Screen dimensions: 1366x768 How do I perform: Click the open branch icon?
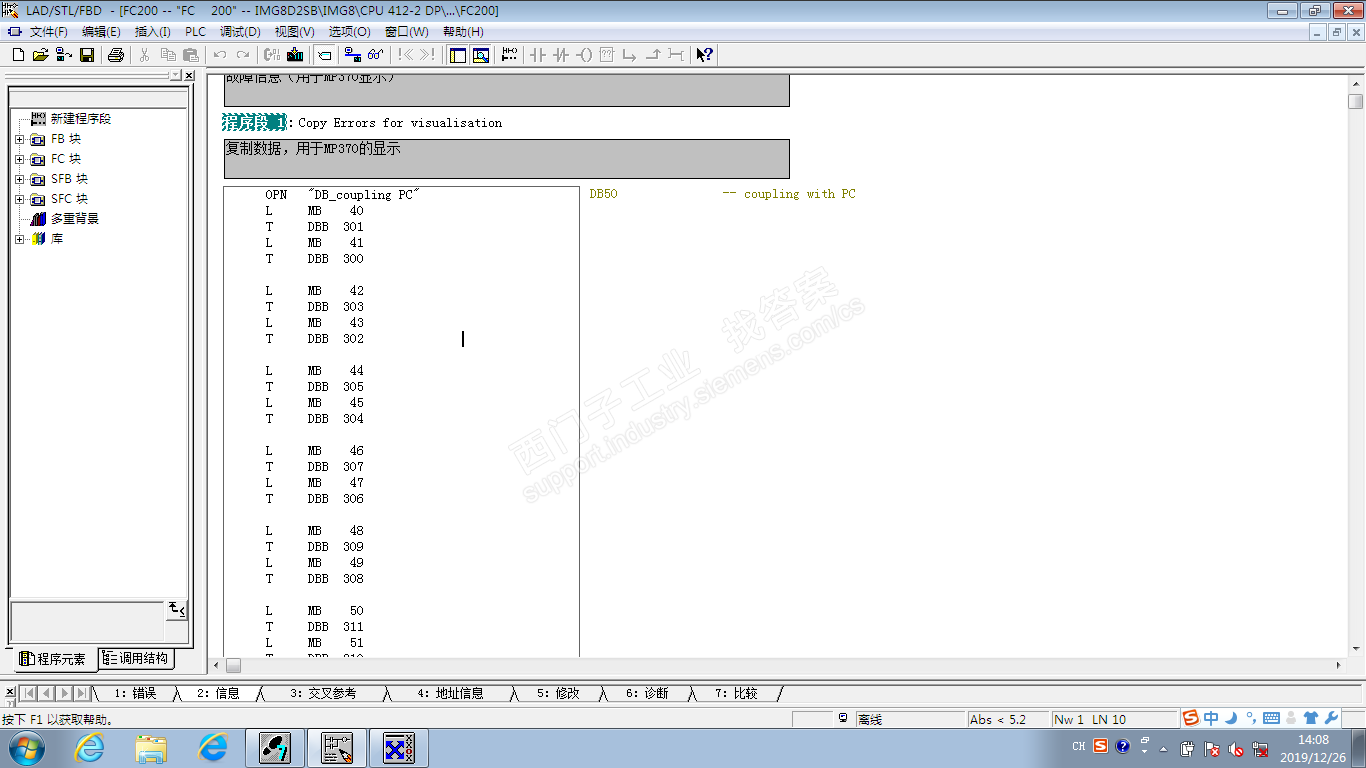coord(630,55)
